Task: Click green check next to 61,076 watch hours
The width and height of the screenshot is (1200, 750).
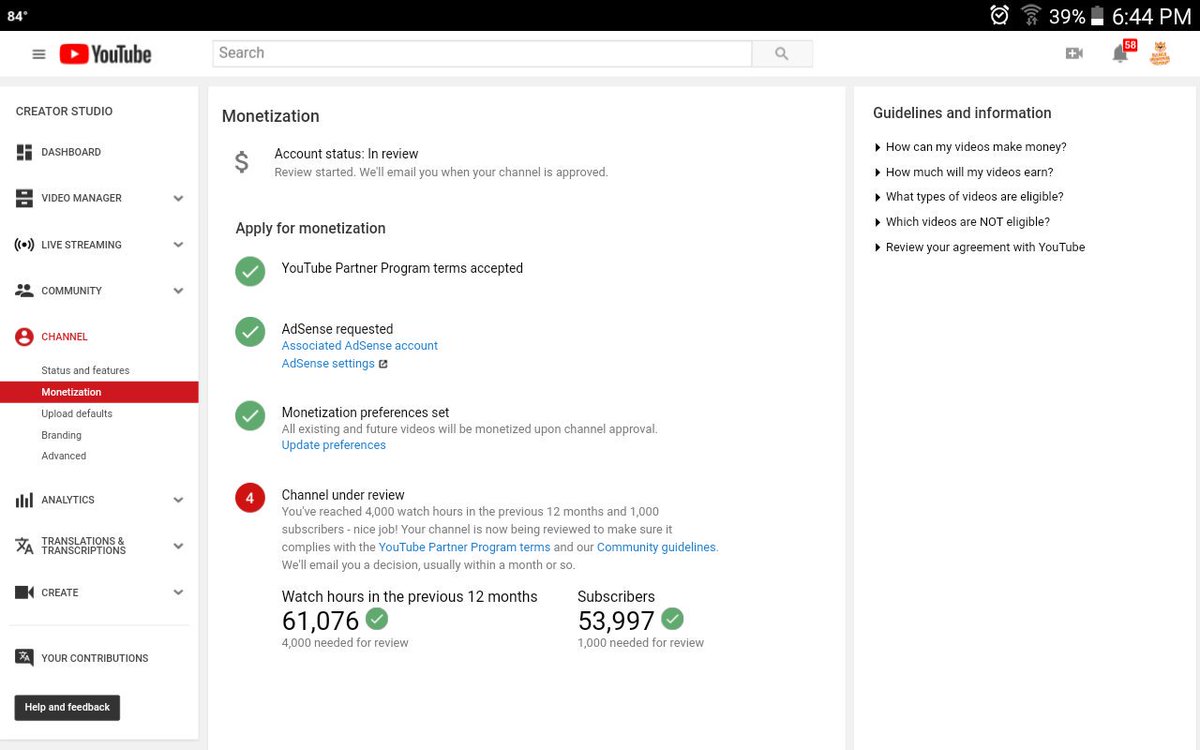Action: tap(377, 618)
